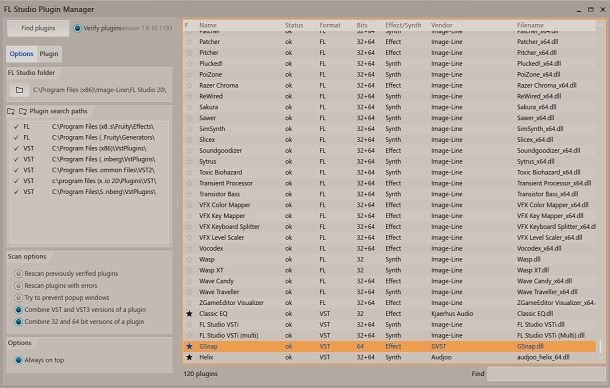Toggle the Verify plugins option

tap(77, 28)
